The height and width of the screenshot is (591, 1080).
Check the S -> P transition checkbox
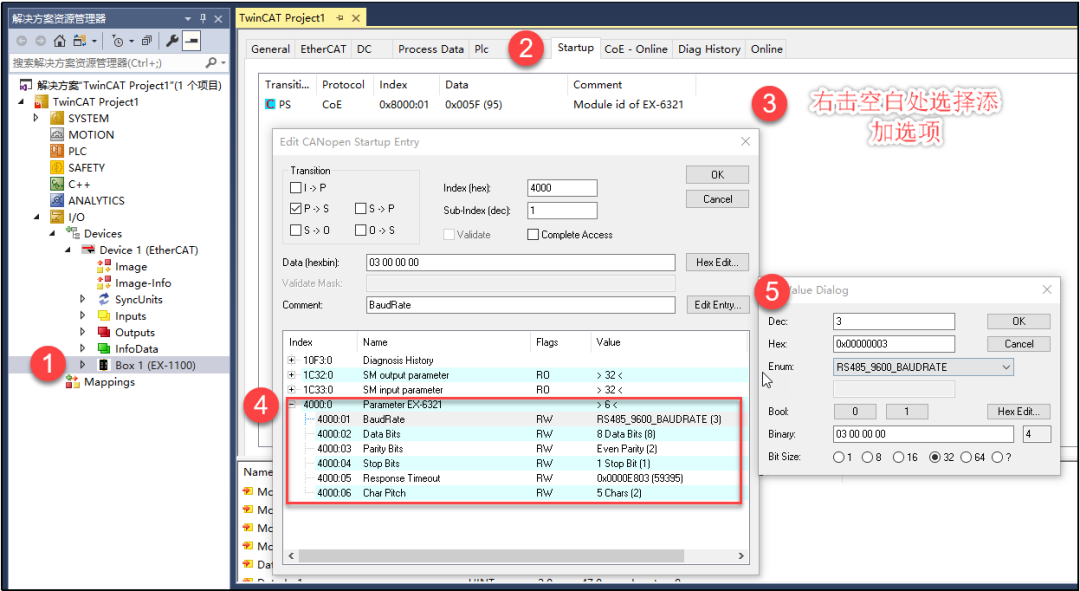[x=361, y=209]
